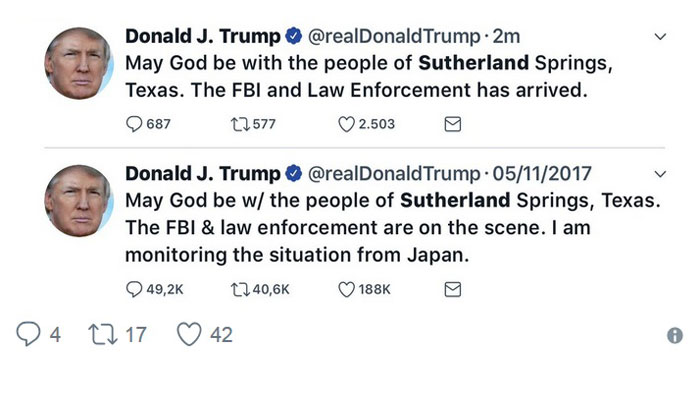
Task: Send first tweet via direct message envelope
Action: [453, 124]
